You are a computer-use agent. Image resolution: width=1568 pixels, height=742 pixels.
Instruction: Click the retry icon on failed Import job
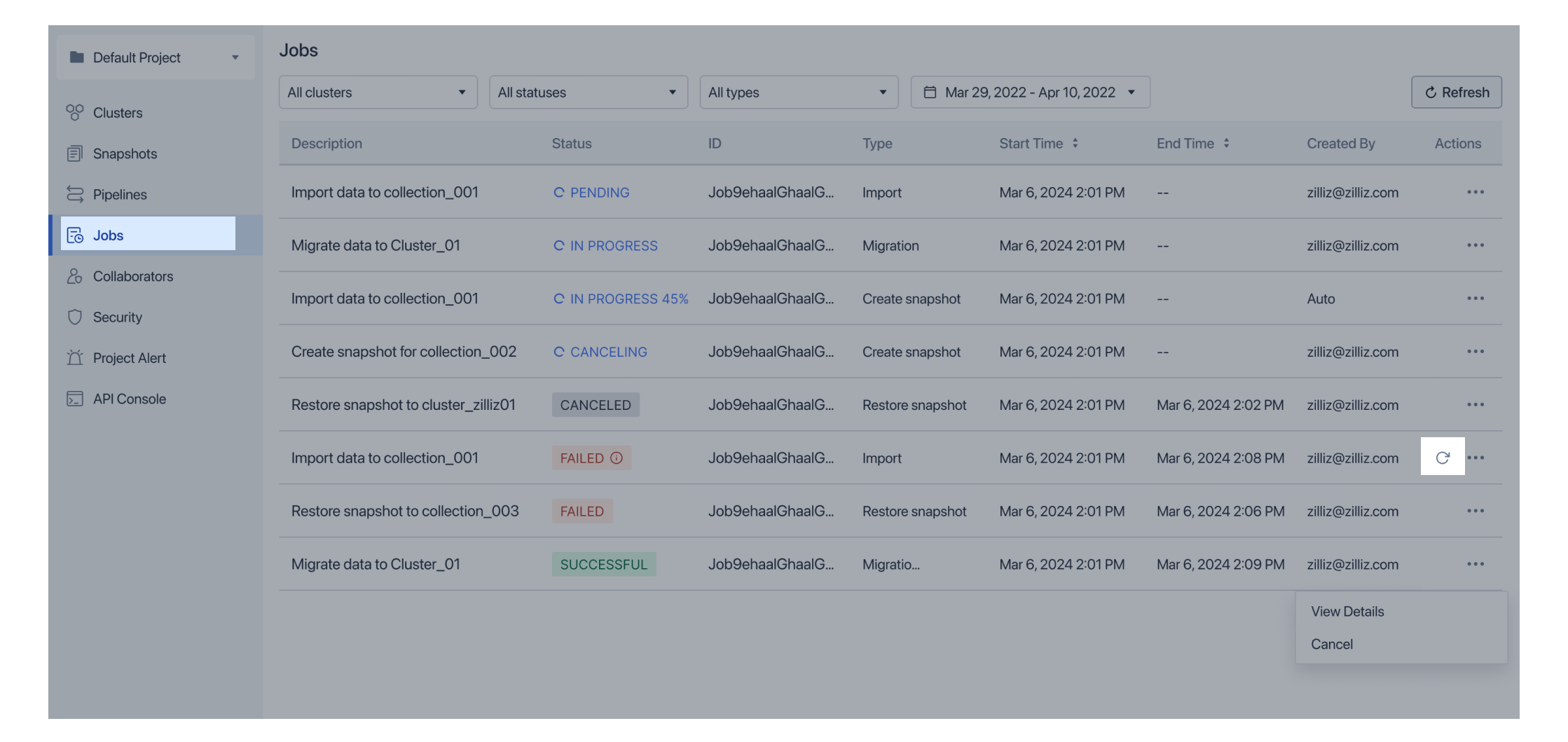1443,458
